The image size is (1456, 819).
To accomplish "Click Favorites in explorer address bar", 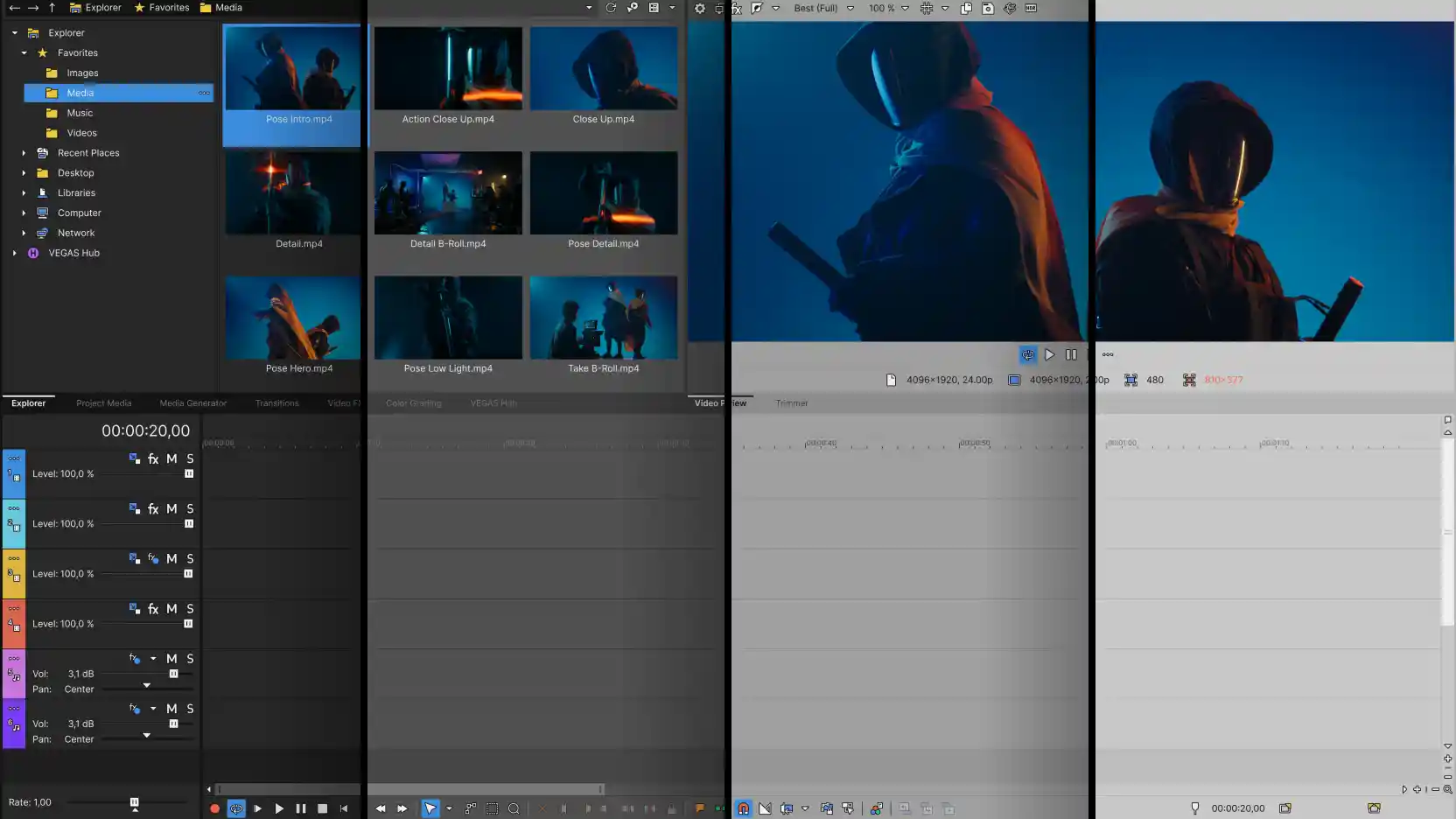I will 162,7.
